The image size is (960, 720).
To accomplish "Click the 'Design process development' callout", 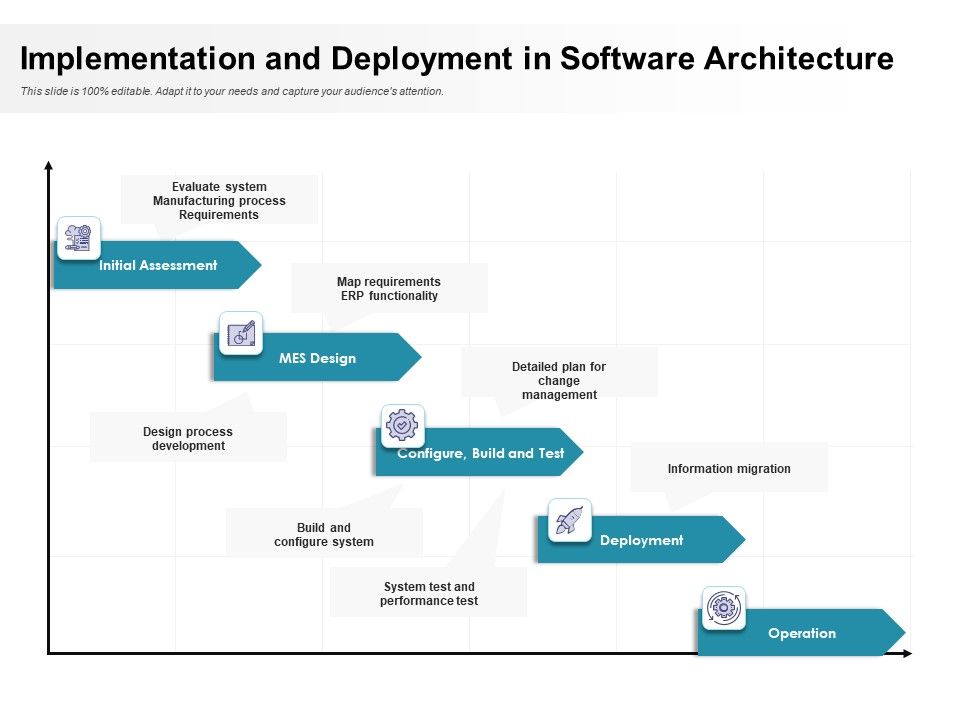I will [188, 438].
